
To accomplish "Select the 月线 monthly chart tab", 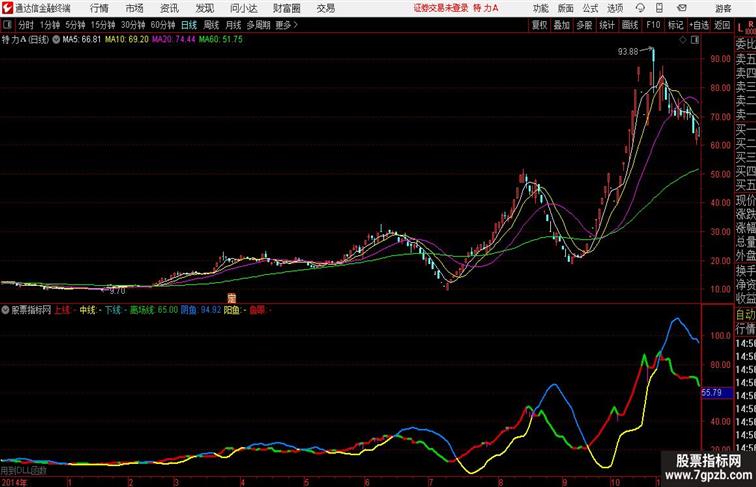I will click(x=233, y=25).
